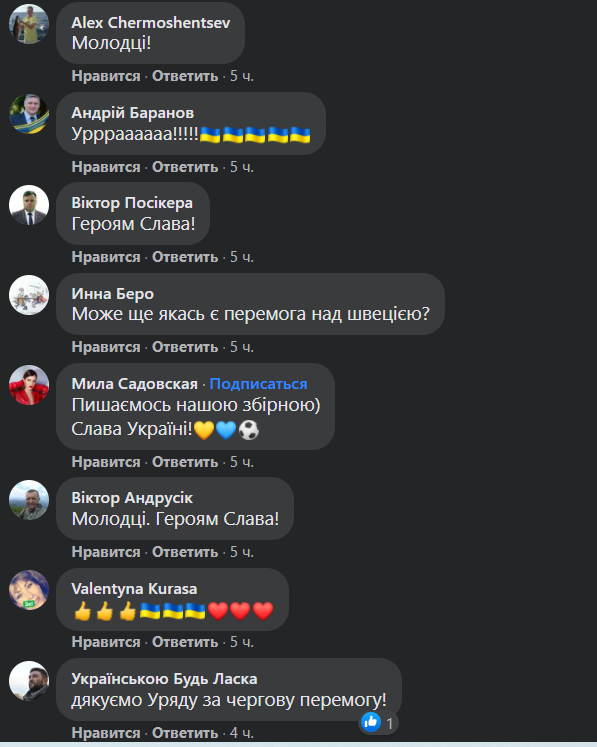Like Alex Chermoshentsev's comment with Нравится

click(106, 76)
